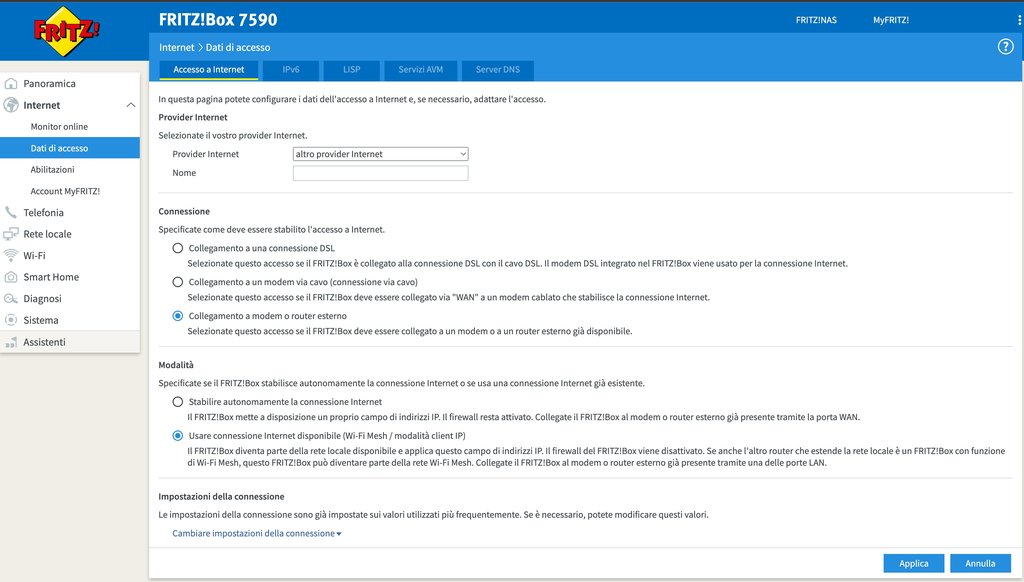1024x582 pixels.
Task: Click the Modalità section heading
Action: pos(176,365)
